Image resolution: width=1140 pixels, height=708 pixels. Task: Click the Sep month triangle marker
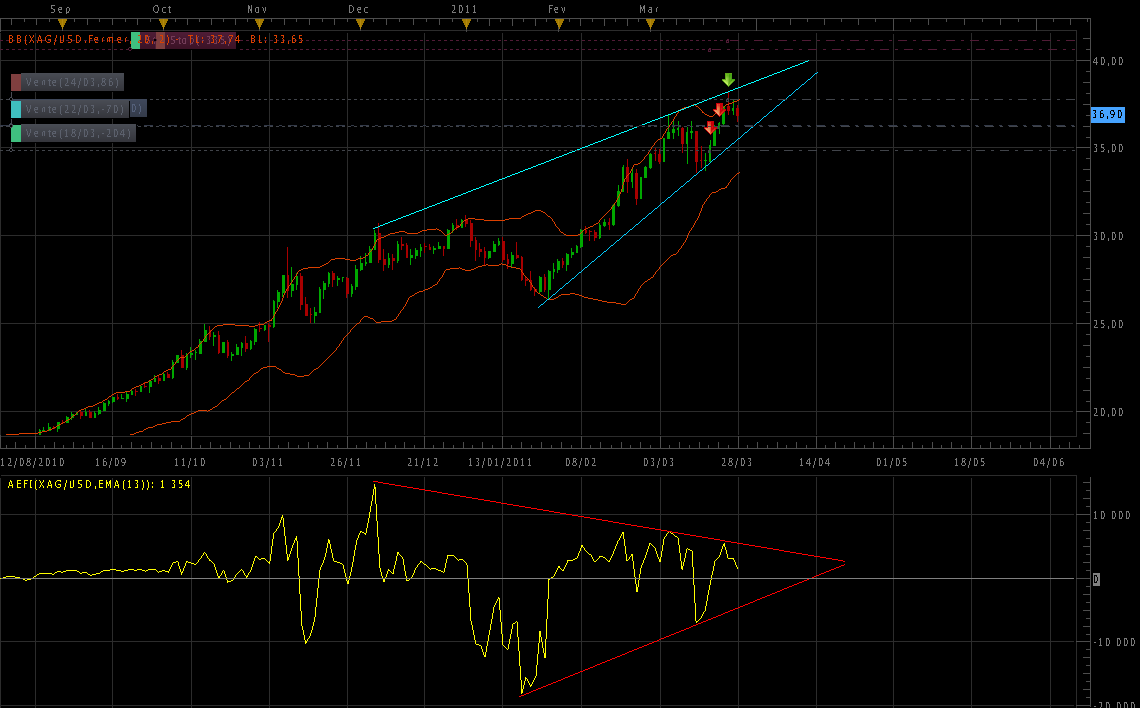point(59,23)
